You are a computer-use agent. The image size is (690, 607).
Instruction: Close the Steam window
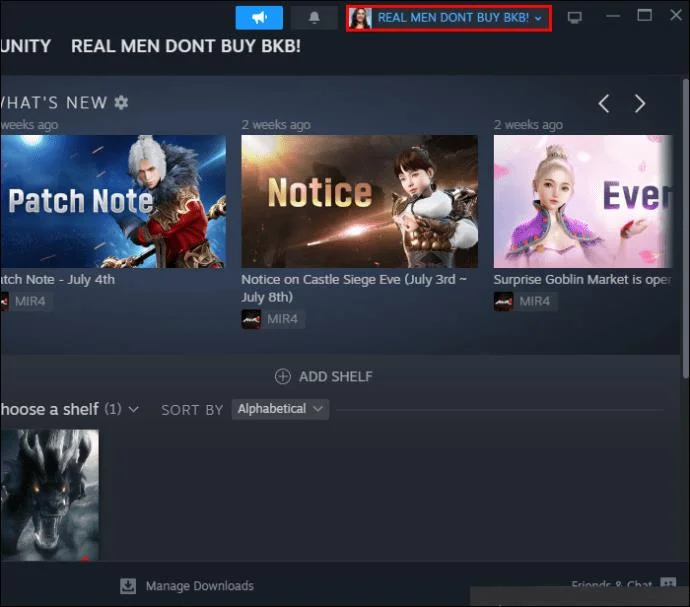tap(676, 15)
